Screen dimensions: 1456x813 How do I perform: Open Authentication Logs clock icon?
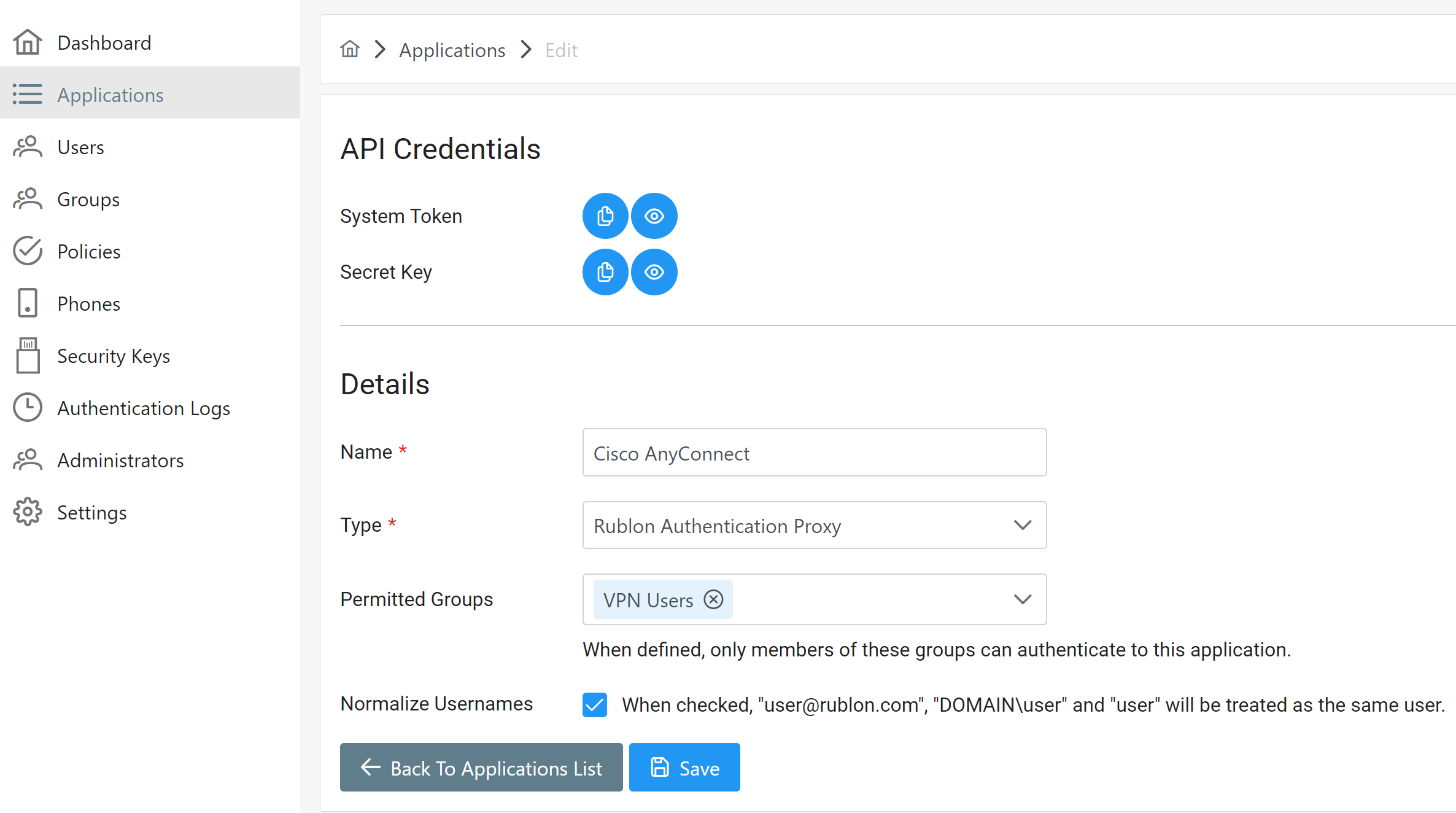coord(28,408)
